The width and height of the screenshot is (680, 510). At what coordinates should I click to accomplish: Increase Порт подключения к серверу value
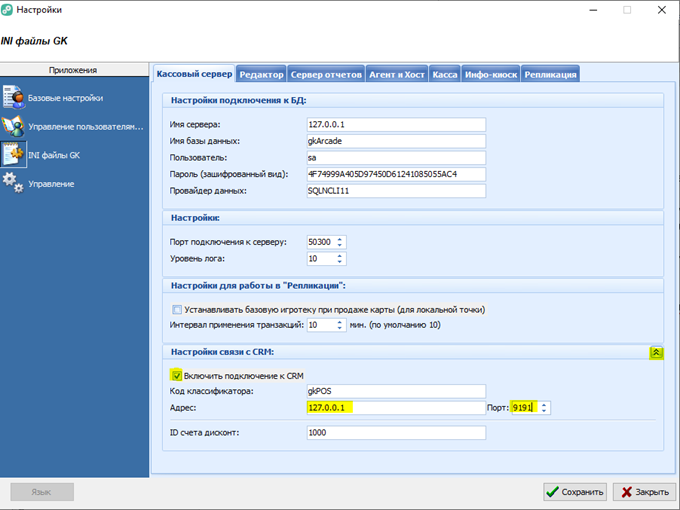tap(340, 239)
